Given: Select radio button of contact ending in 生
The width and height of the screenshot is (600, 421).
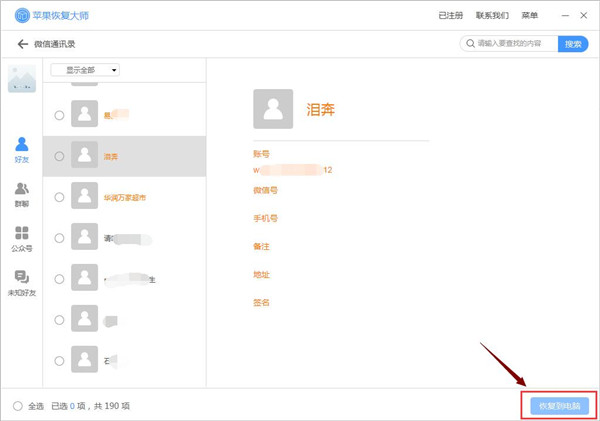Looking at the screenshot, I should 59,279.
